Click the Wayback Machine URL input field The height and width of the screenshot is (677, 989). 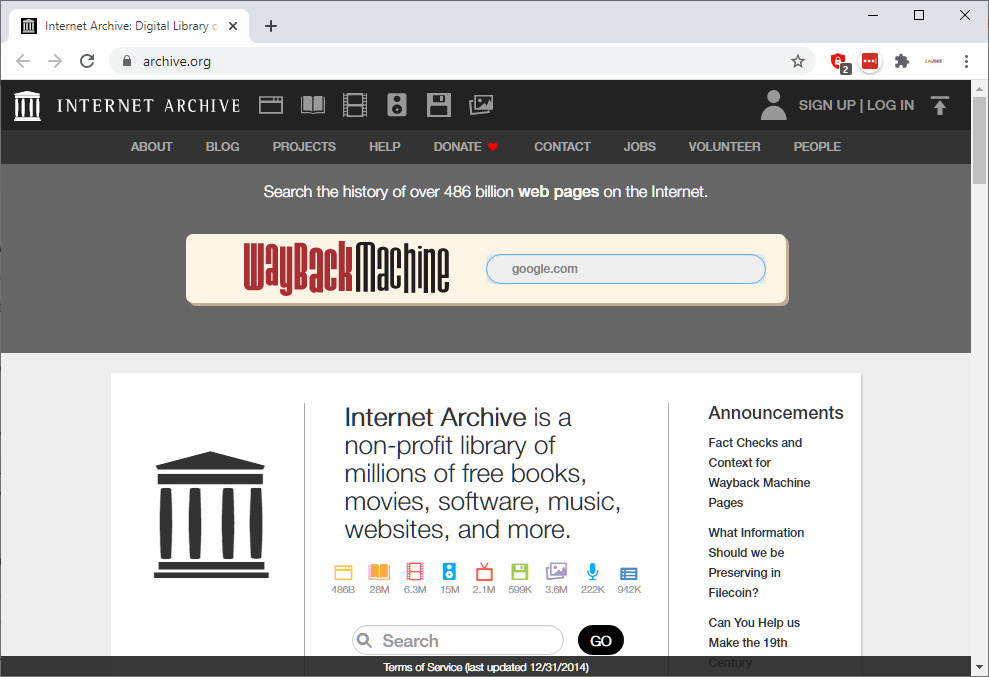626,269
